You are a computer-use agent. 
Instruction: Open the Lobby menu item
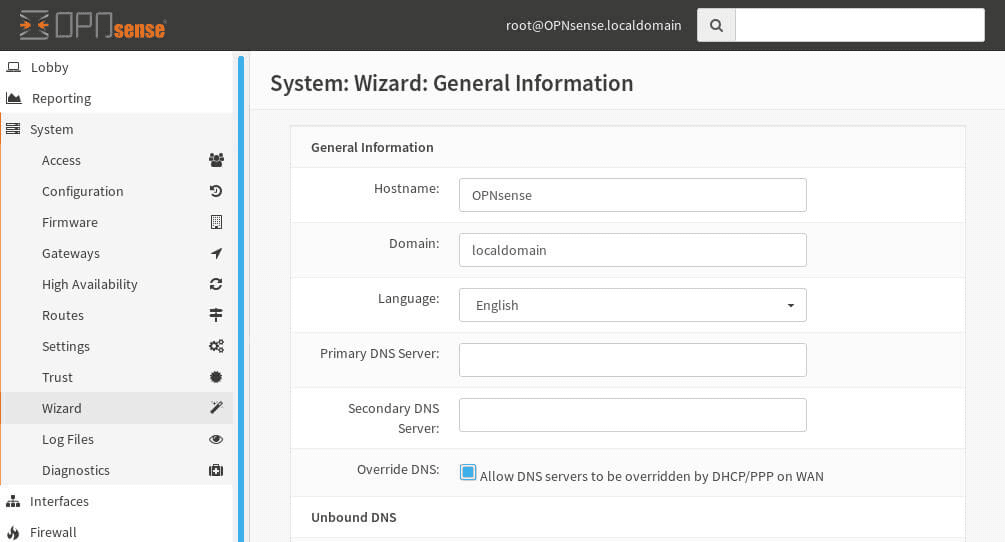pyautogui.click(x=50, y=67)
